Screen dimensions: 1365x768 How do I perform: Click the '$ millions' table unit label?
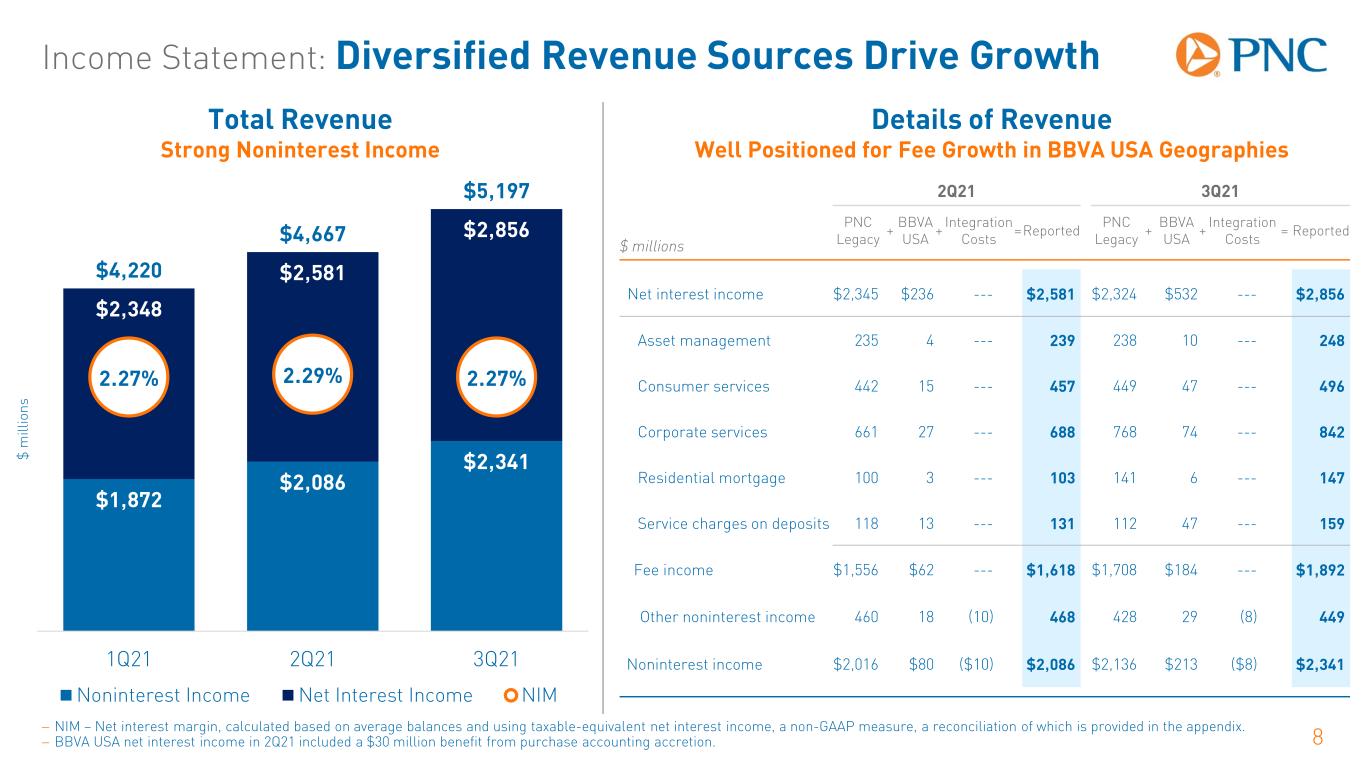pos(654,245)
